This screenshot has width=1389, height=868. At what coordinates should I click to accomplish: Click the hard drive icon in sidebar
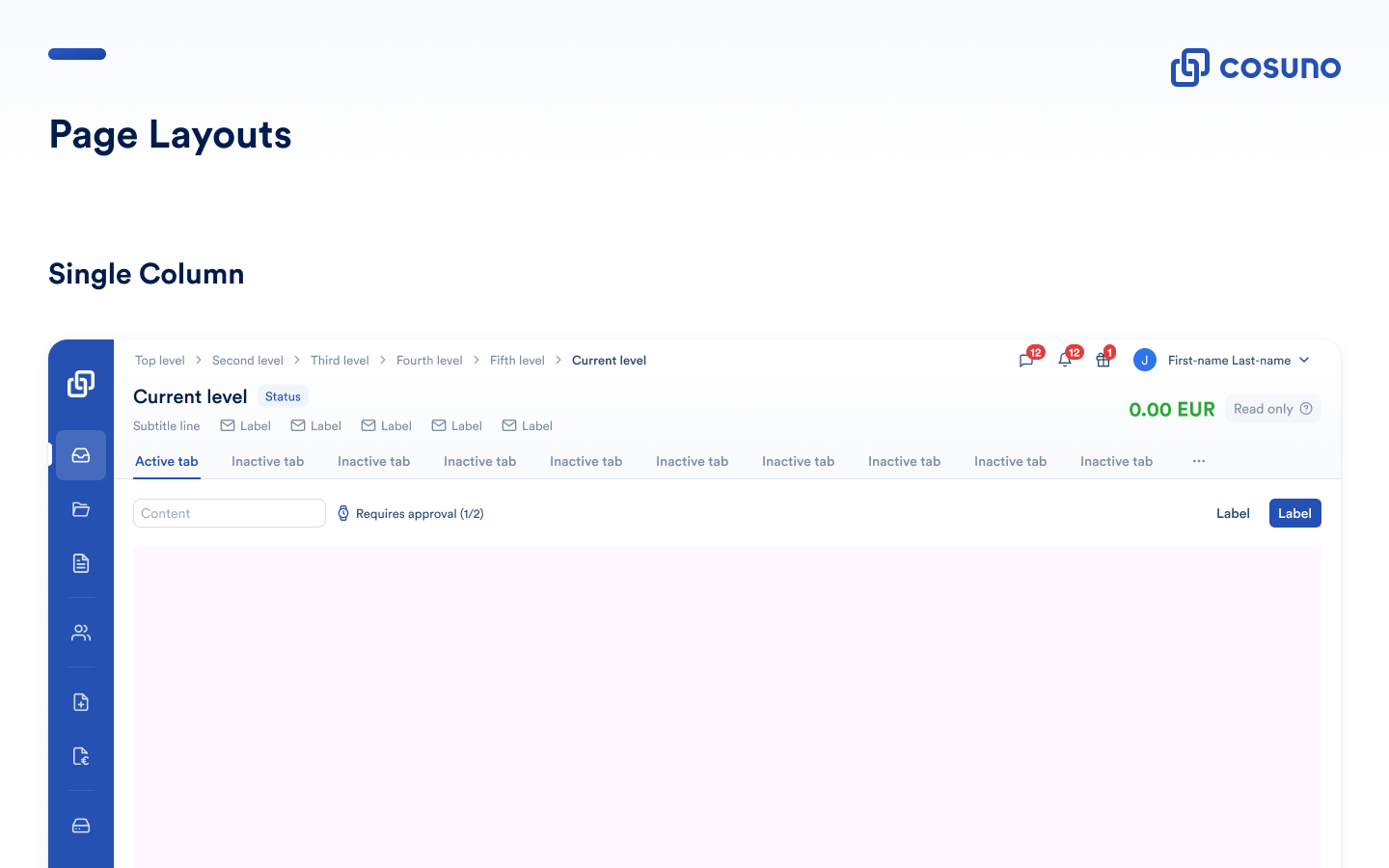81,826
